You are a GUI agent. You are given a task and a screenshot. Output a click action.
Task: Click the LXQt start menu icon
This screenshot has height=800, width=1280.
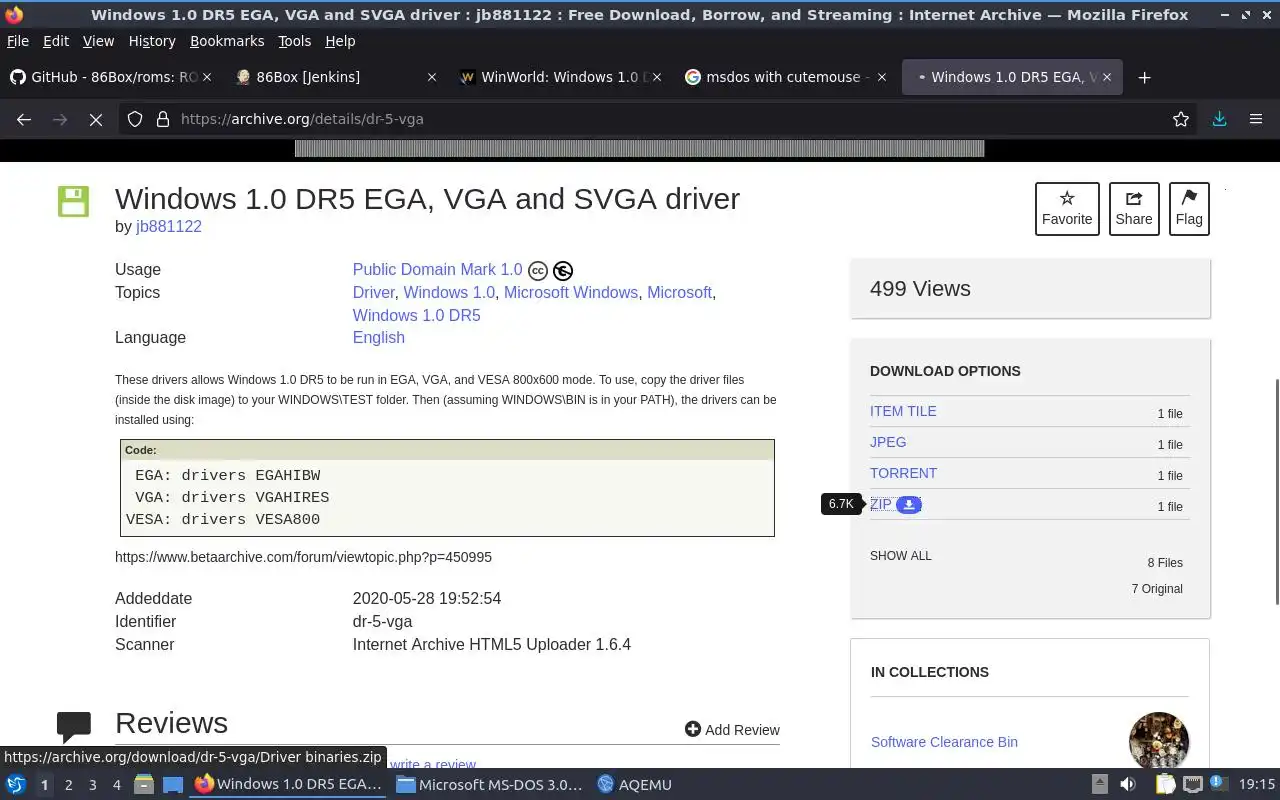16,784
